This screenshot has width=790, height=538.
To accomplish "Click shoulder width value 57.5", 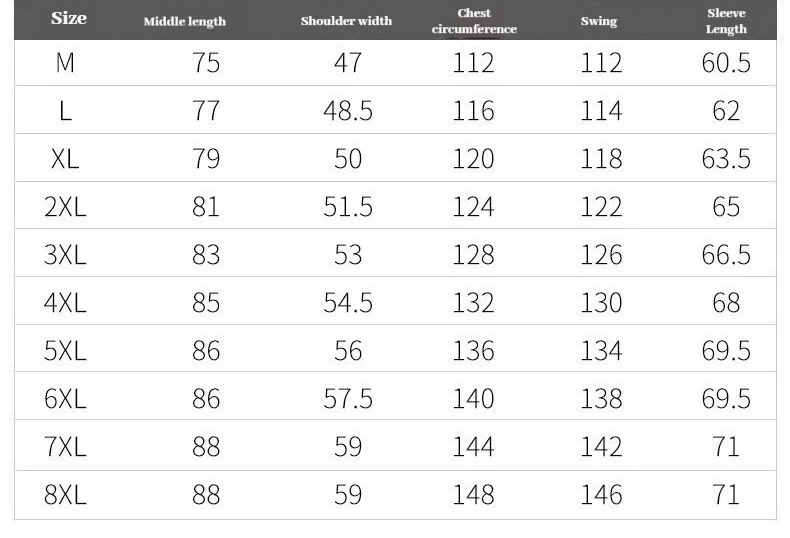I will [x=348, y=399].
